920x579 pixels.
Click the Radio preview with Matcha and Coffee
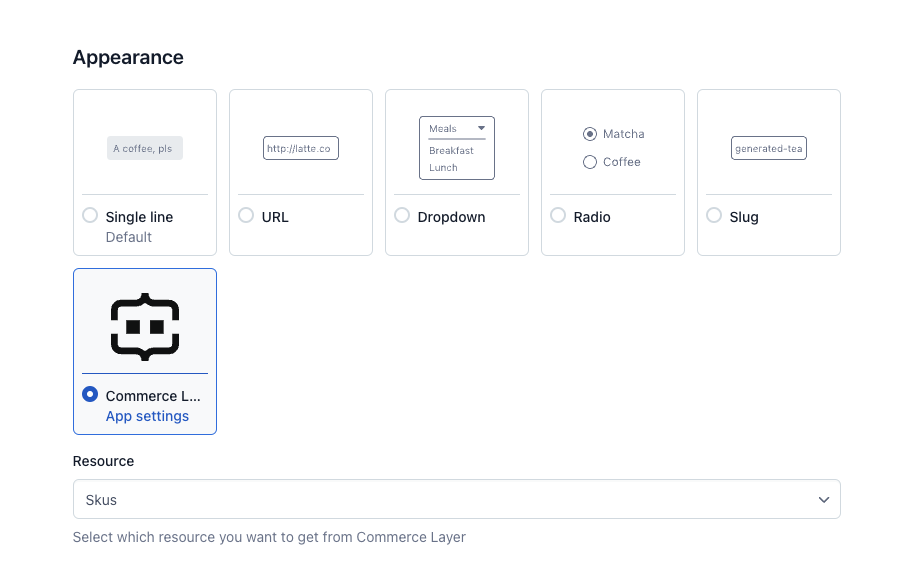click(x=613, y=148)
